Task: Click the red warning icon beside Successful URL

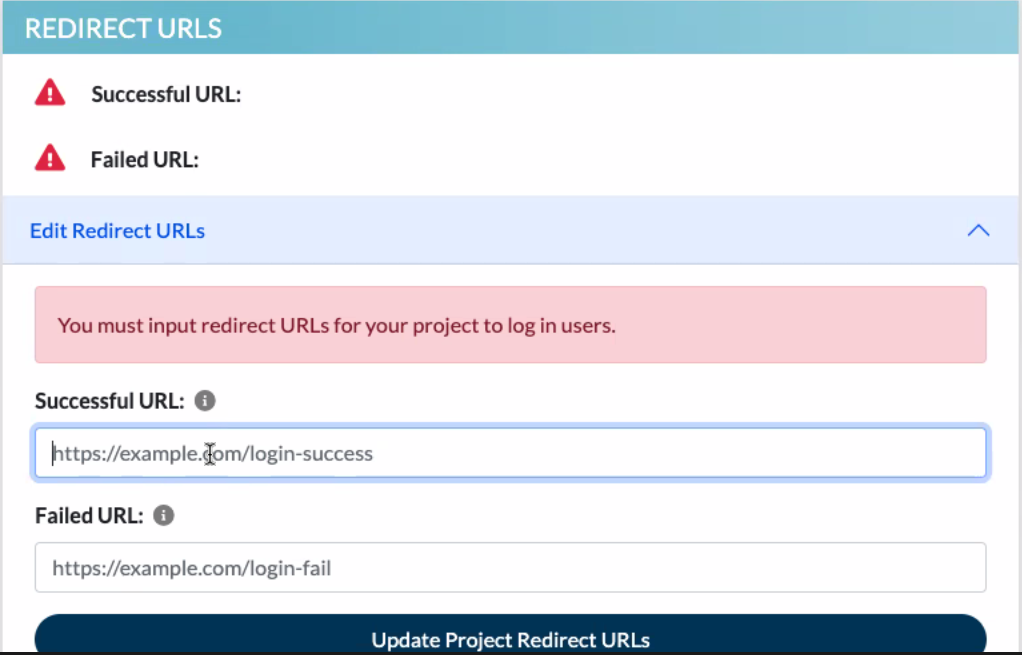Action: (x=50, y=93)
